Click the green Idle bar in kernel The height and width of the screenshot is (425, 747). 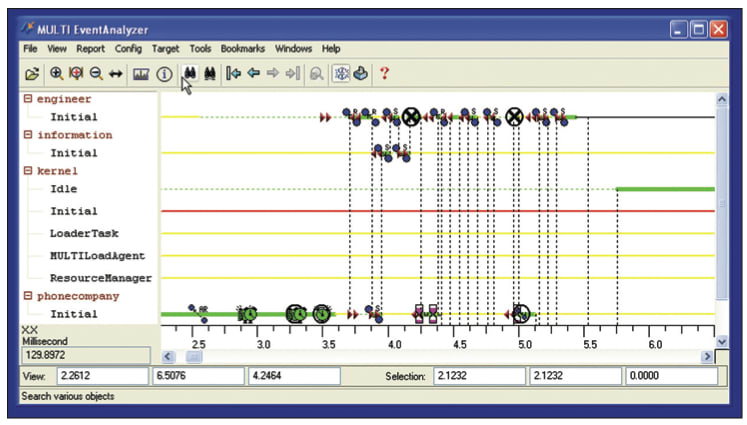[666, 189]
